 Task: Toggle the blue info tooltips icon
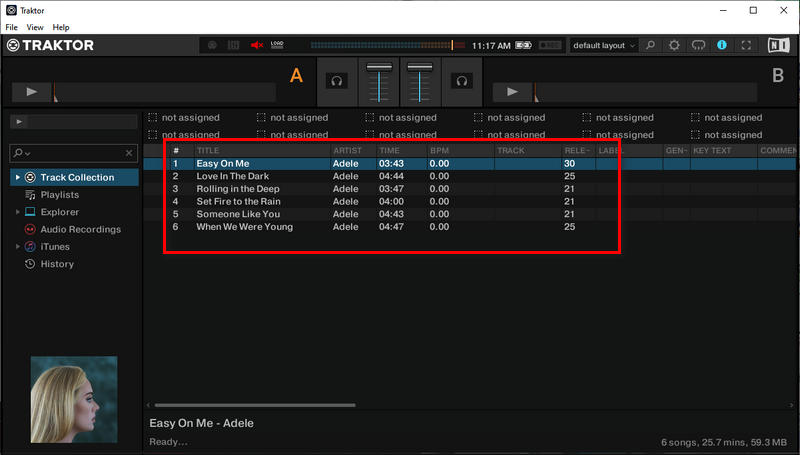721,45
